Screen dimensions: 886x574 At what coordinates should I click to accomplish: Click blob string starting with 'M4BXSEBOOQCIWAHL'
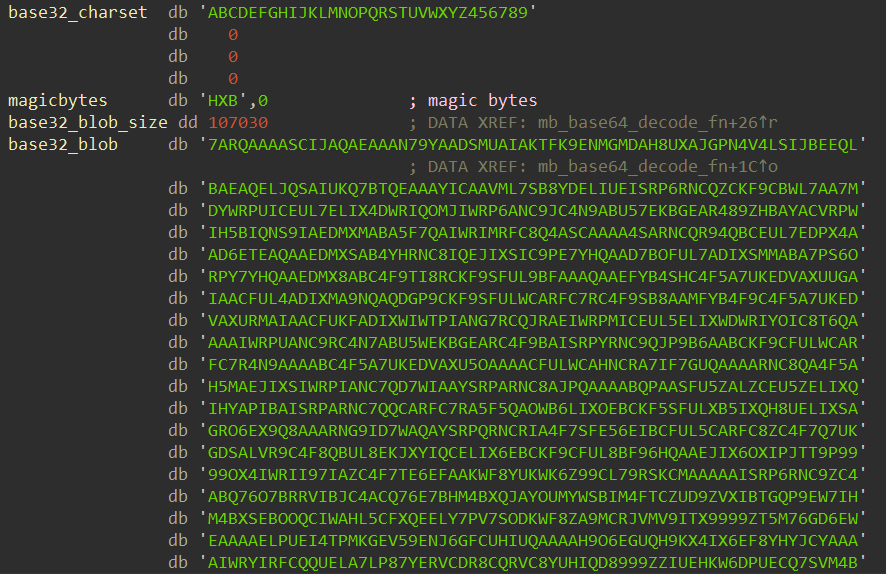coord(533,519)
